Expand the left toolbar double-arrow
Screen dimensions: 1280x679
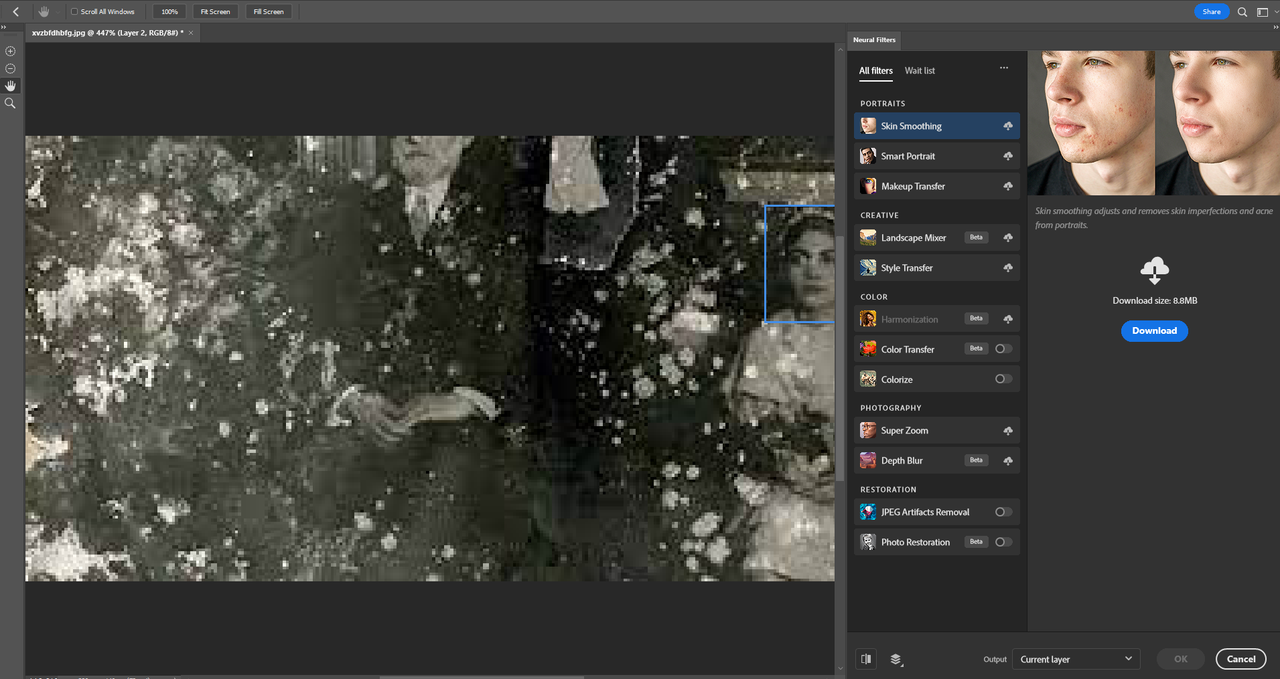(4, 28)
